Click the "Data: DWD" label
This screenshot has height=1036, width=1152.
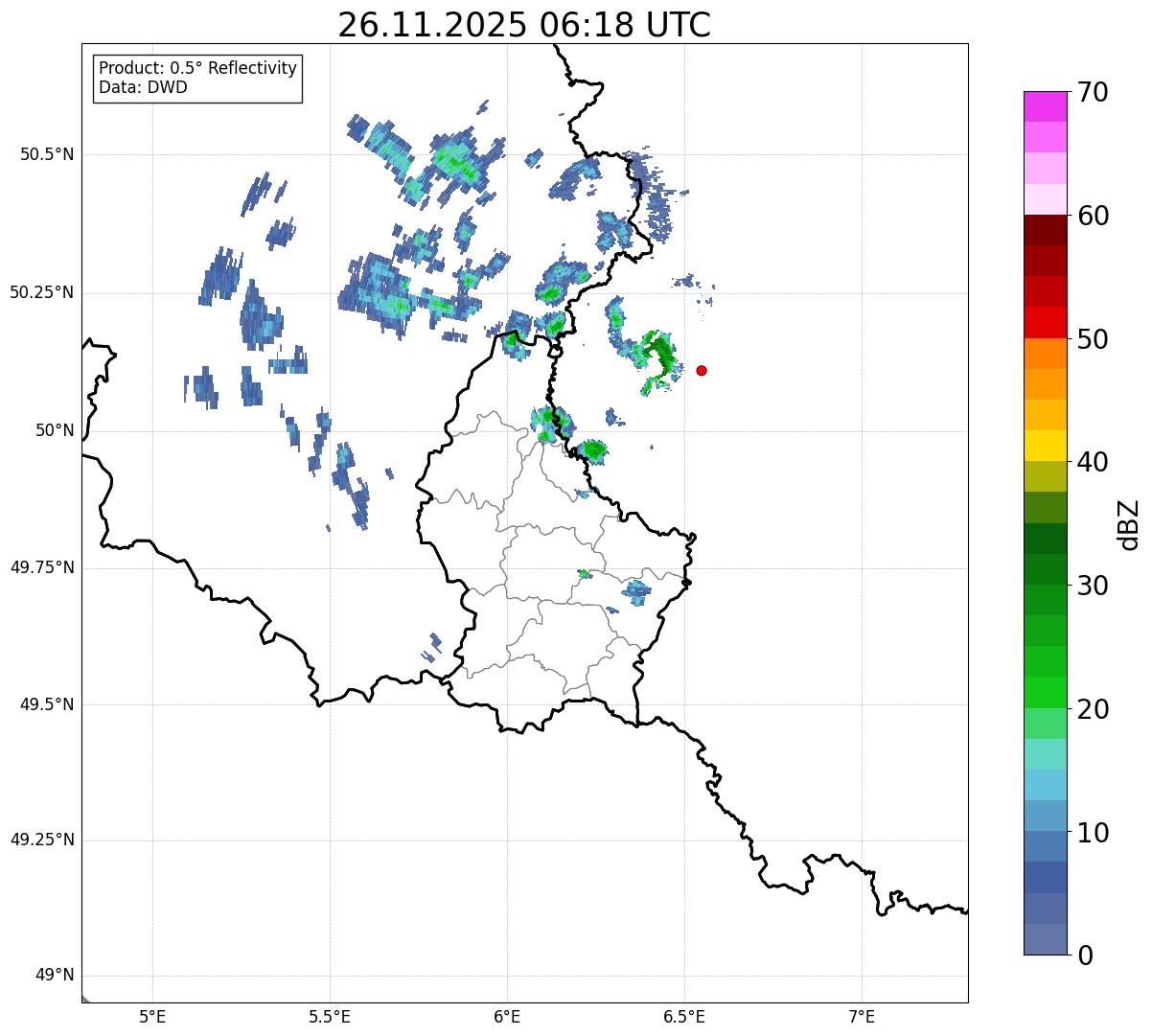pyautogui.click(x=143, y=87)
